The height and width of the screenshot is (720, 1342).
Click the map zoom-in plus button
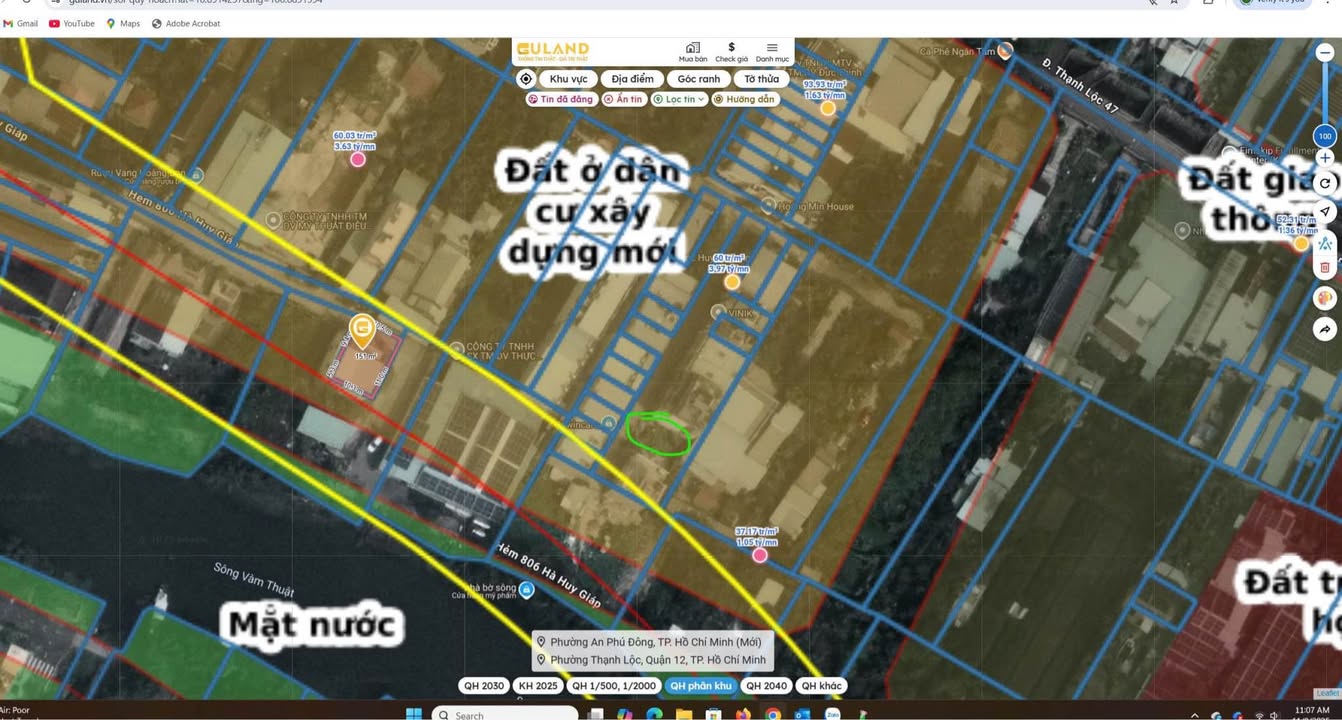pos(1325,158)
